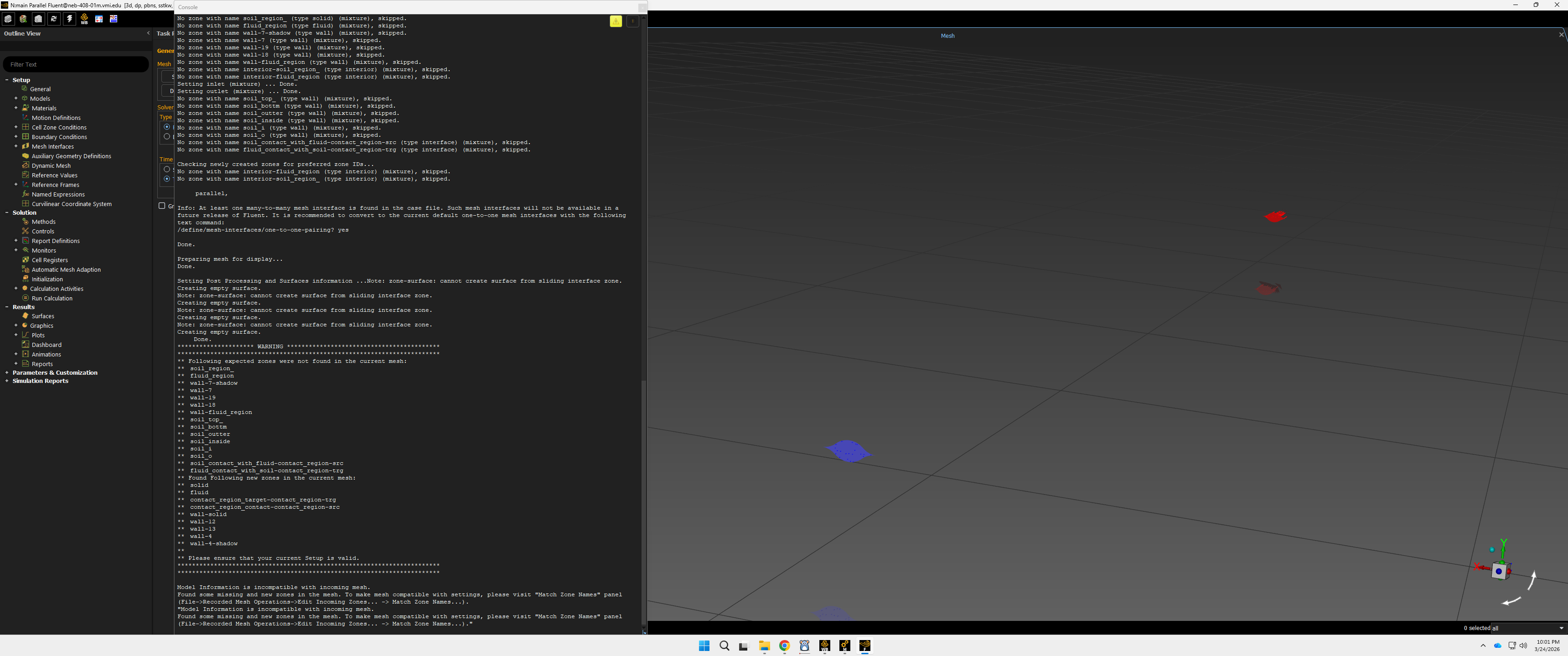Expand the Boundary Conditions tree node

(x=16, y=137)
